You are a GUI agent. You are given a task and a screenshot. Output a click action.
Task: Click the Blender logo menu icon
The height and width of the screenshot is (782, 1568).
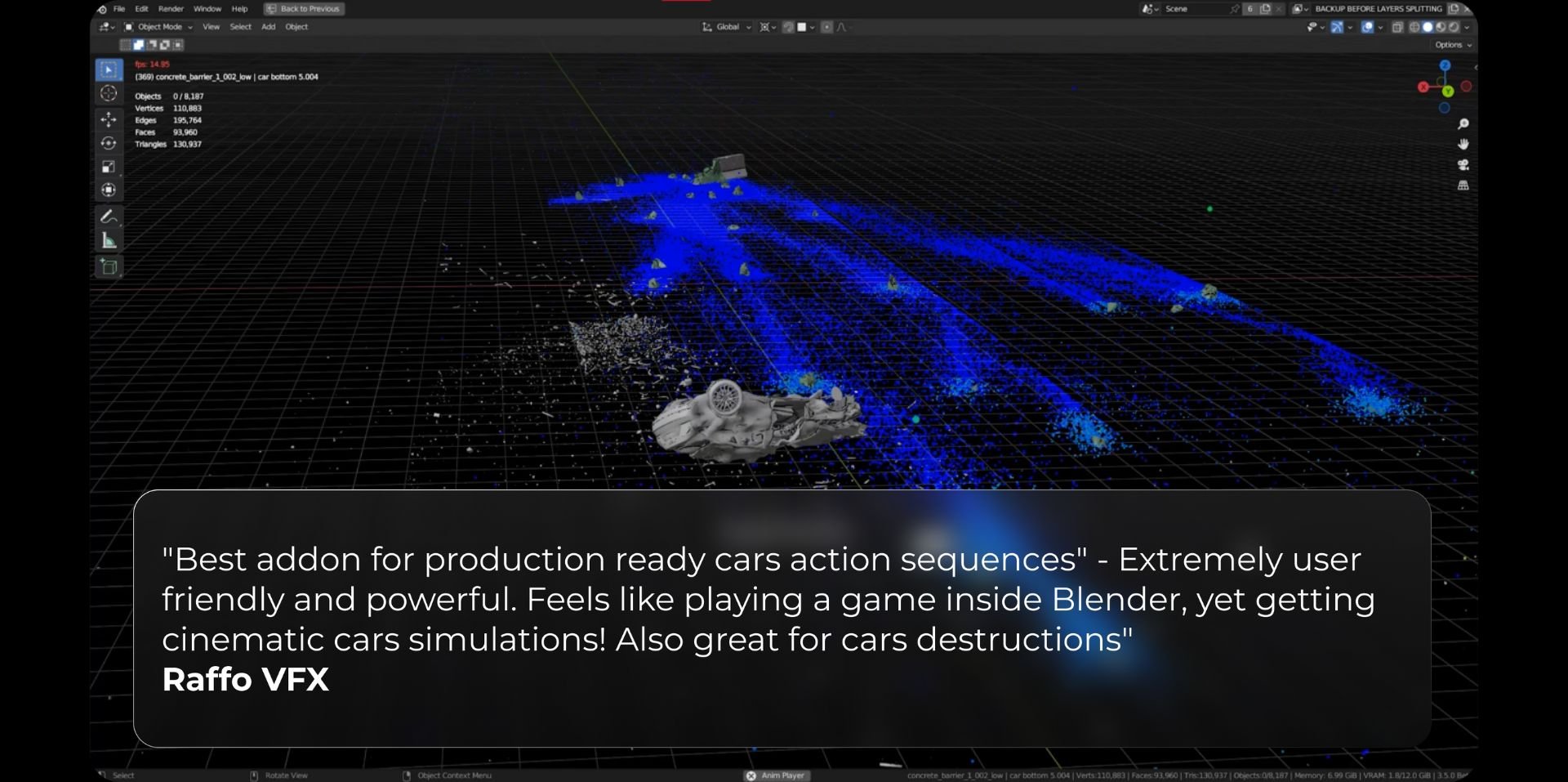pos(102,9)
